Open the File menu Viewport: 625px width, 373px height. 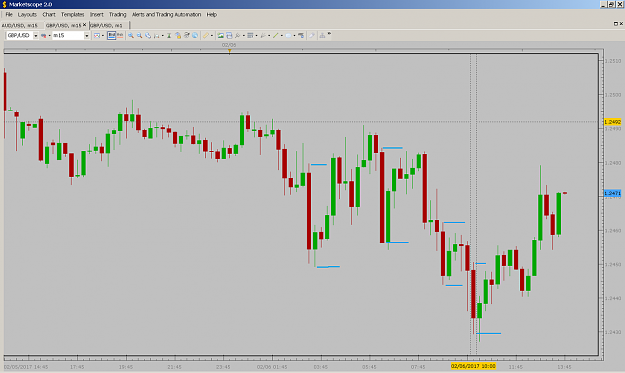click(x=9, y=15)
